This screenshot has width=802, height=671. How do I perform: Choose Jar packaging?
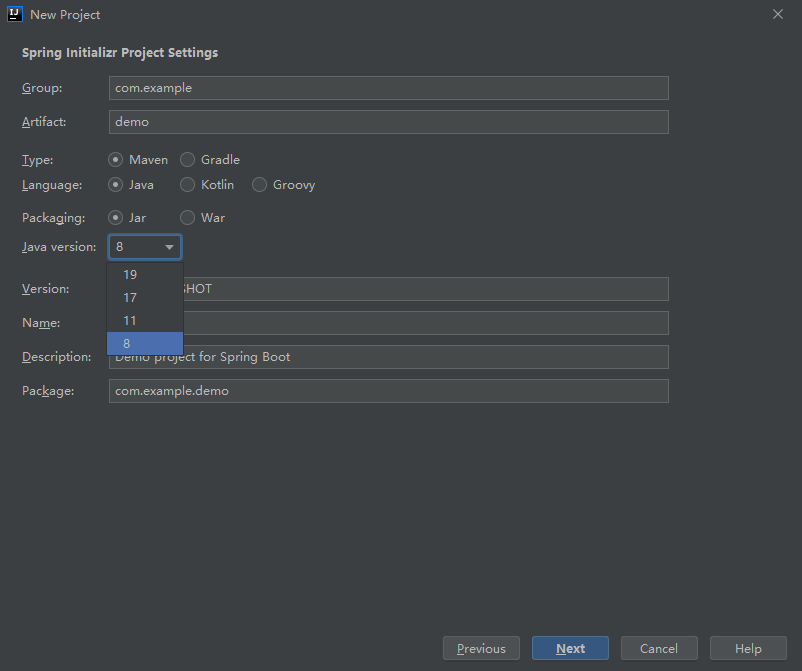coord(116,217)
